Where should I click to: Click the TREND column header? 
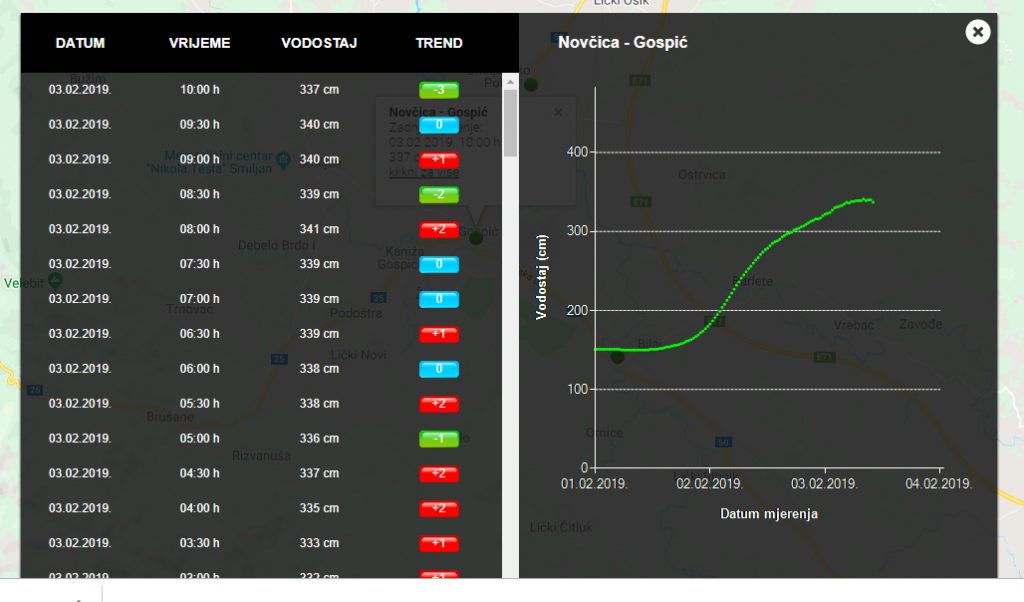click(x=439, y=43)
